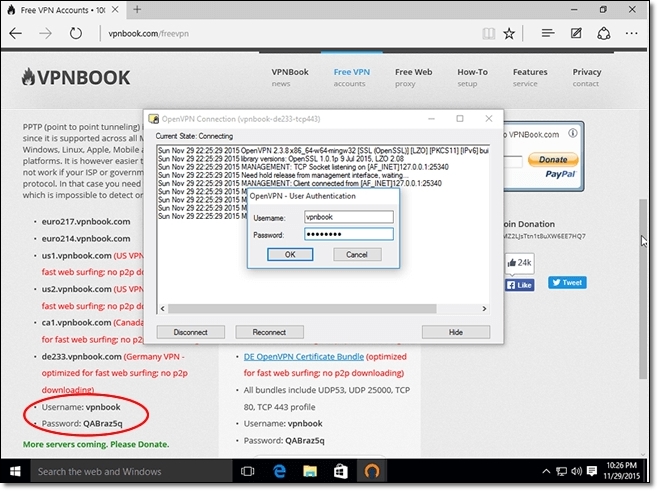Open the Free Web proxy menu
658x491 pixels.
tap(413, 77)
